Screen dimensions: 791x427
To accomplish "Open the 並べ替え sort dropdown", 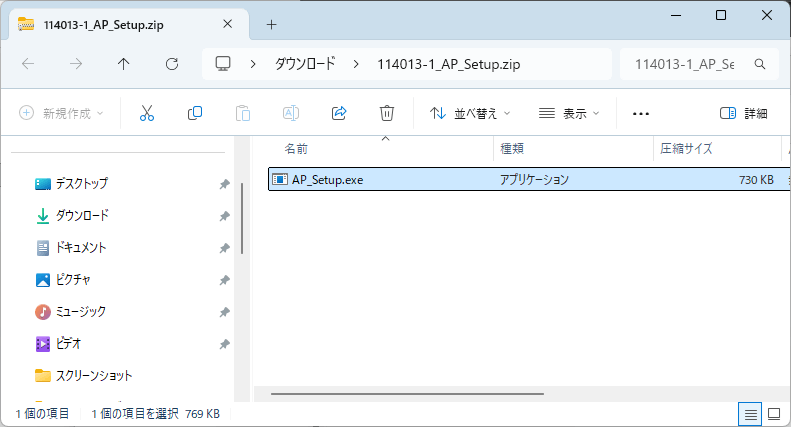I will click(470, 113).
